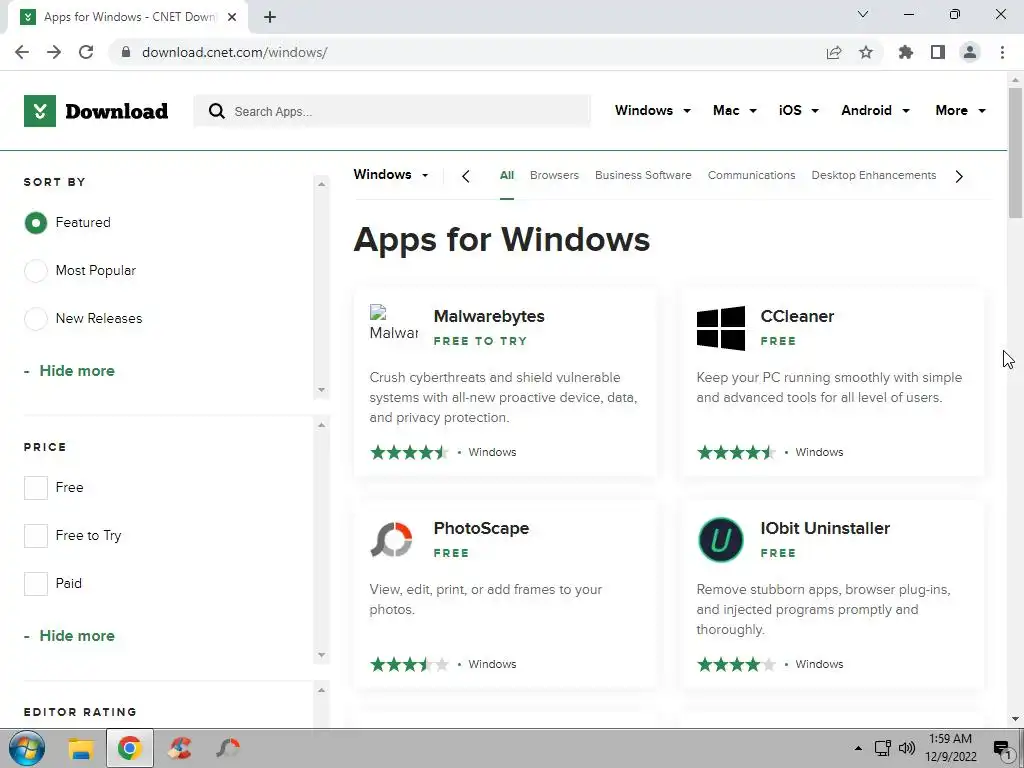
Task: Click the previous categories left arrow
Action: (466, 176)
